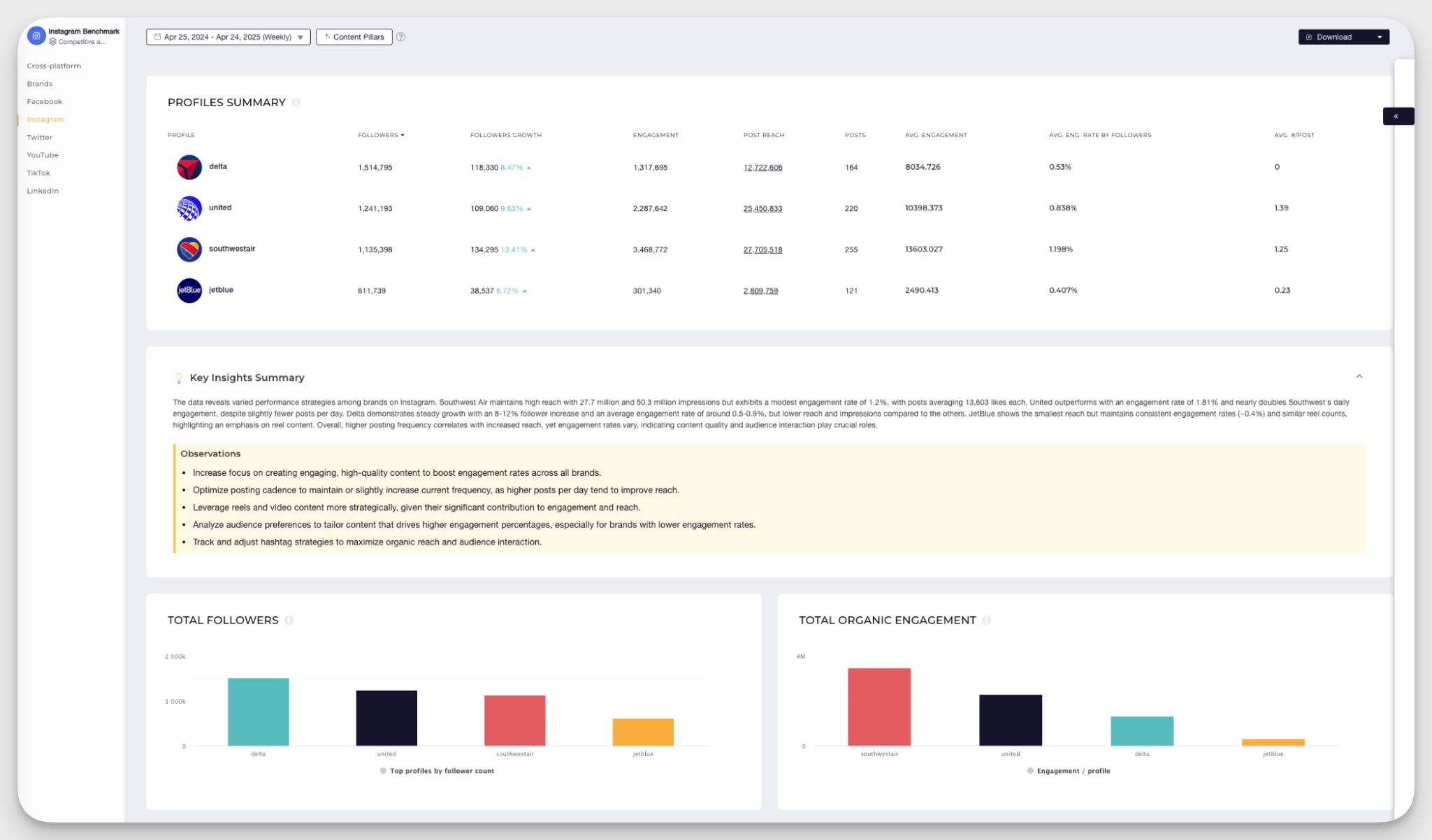Viewport: 1432px width, 840px height.
Task: Open southwestair post reach 27,705,518 link
Action: pos(762,249)
